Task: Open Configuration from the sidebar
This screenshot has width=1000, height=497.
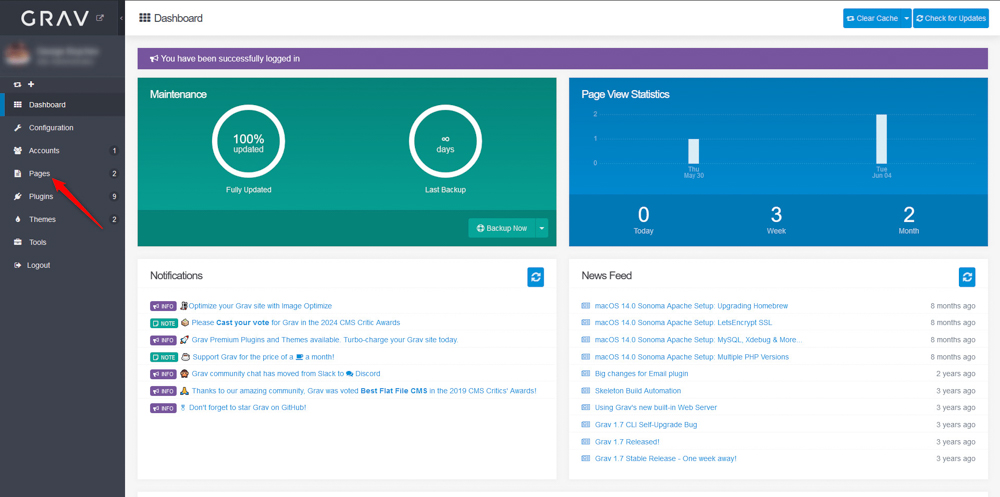Action: coord(50,128)
